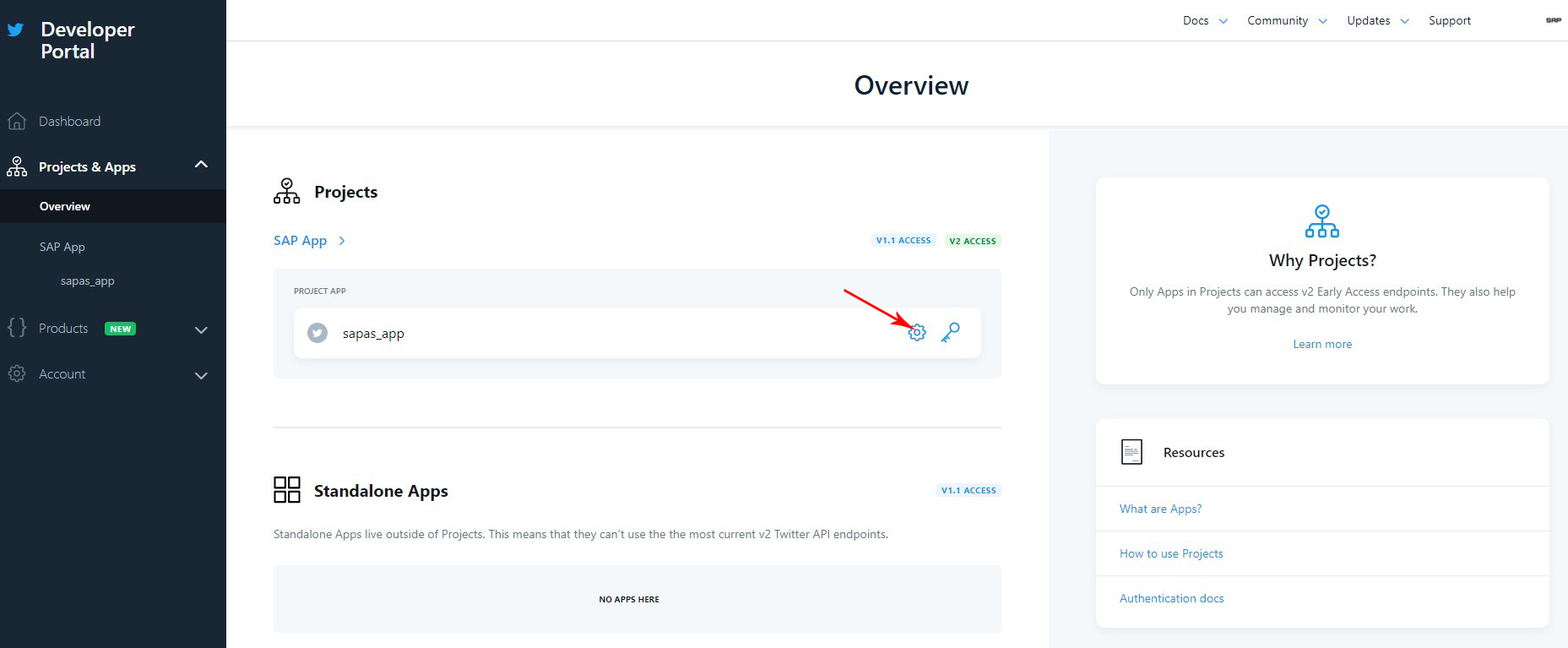Click the Dashboard home icon

click(17, 121)
